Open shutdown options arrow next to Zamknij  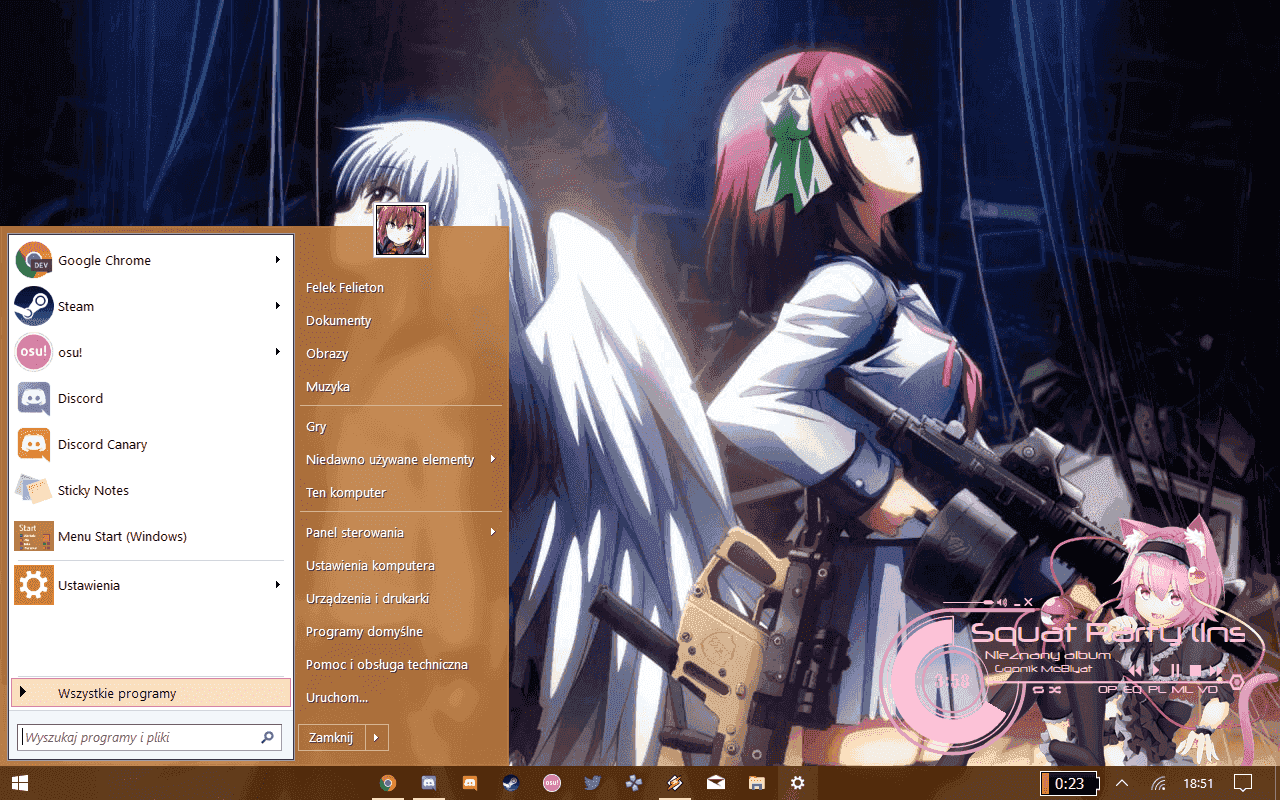coord(376,738)
